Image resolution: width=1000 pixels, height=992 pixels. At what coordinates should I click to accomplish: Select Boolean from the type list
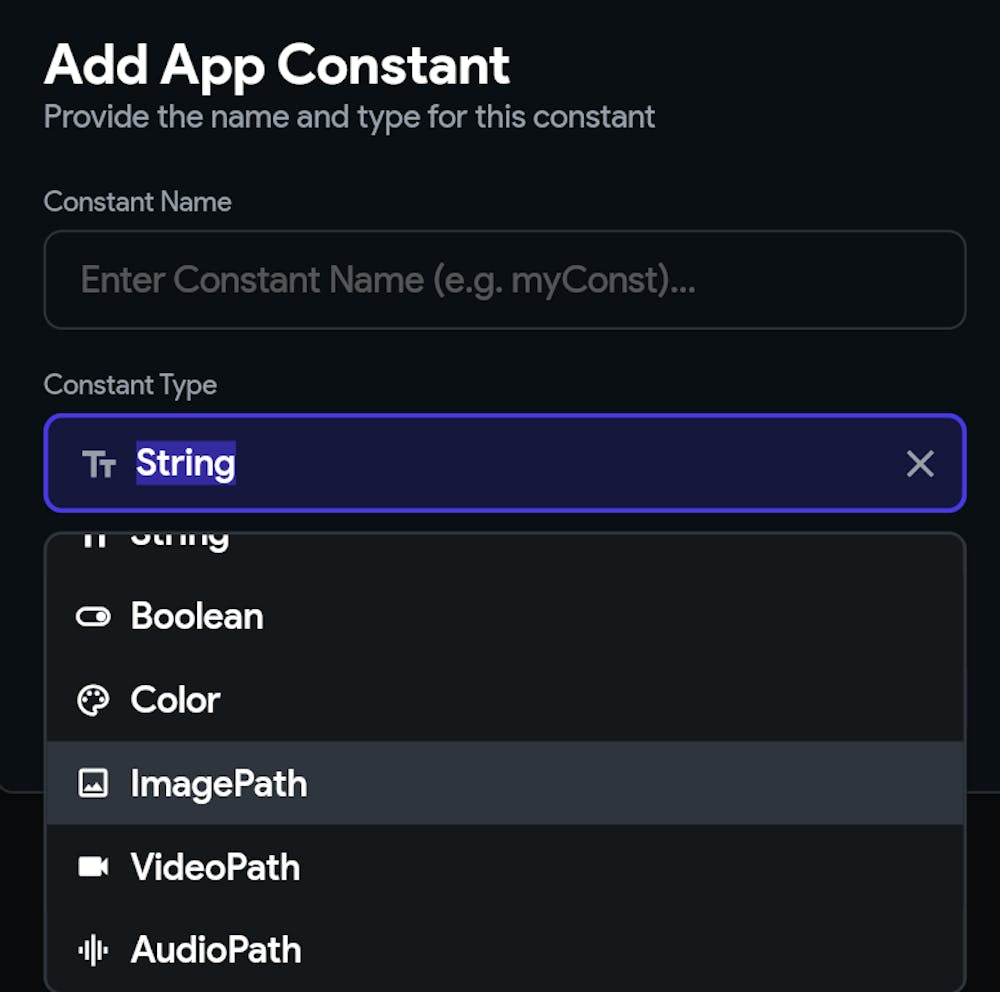pos(197,616)
